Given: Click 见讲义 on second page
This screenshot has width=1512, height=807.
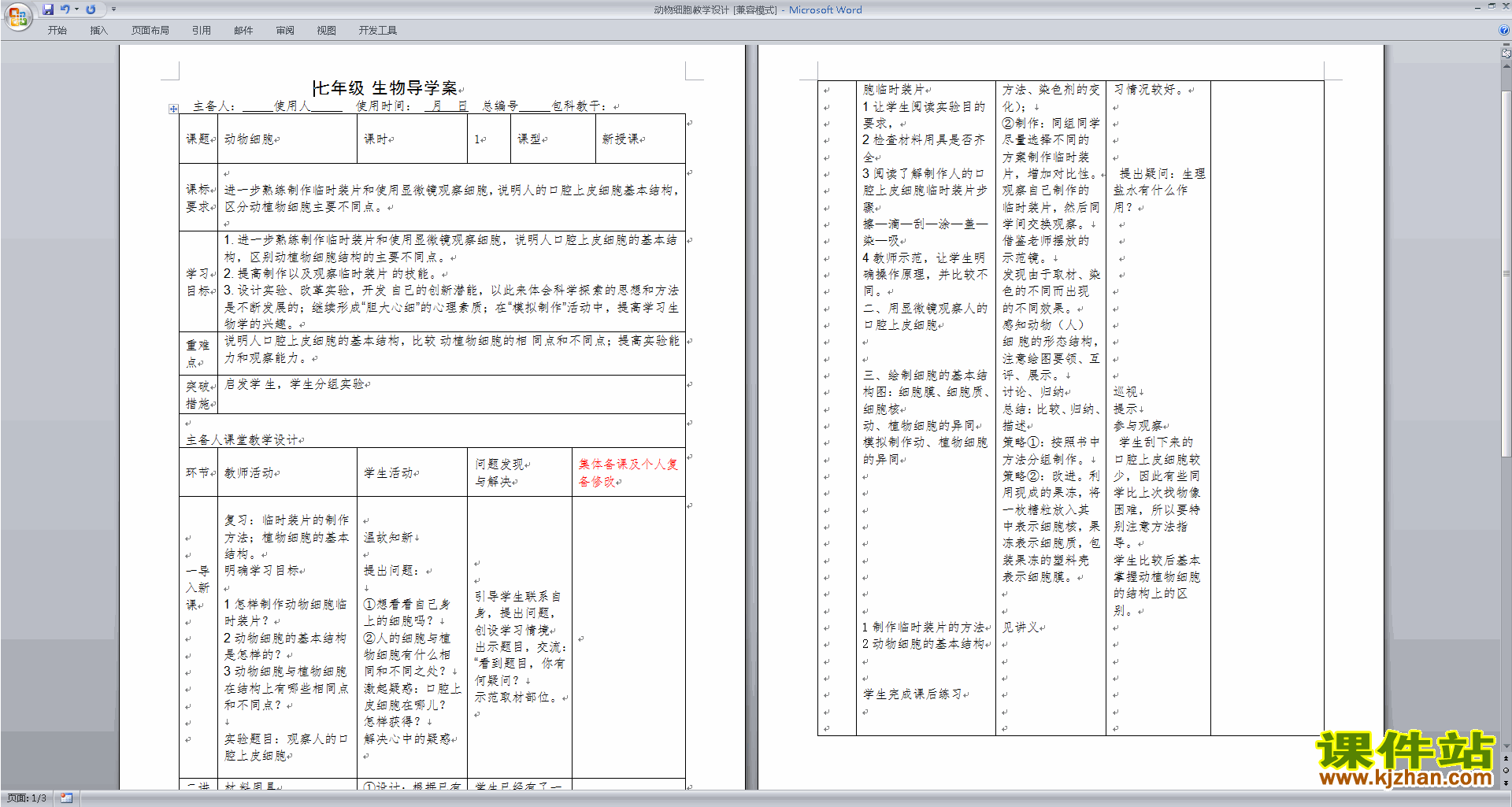Looking at the screenshot, I should 1021,627.
